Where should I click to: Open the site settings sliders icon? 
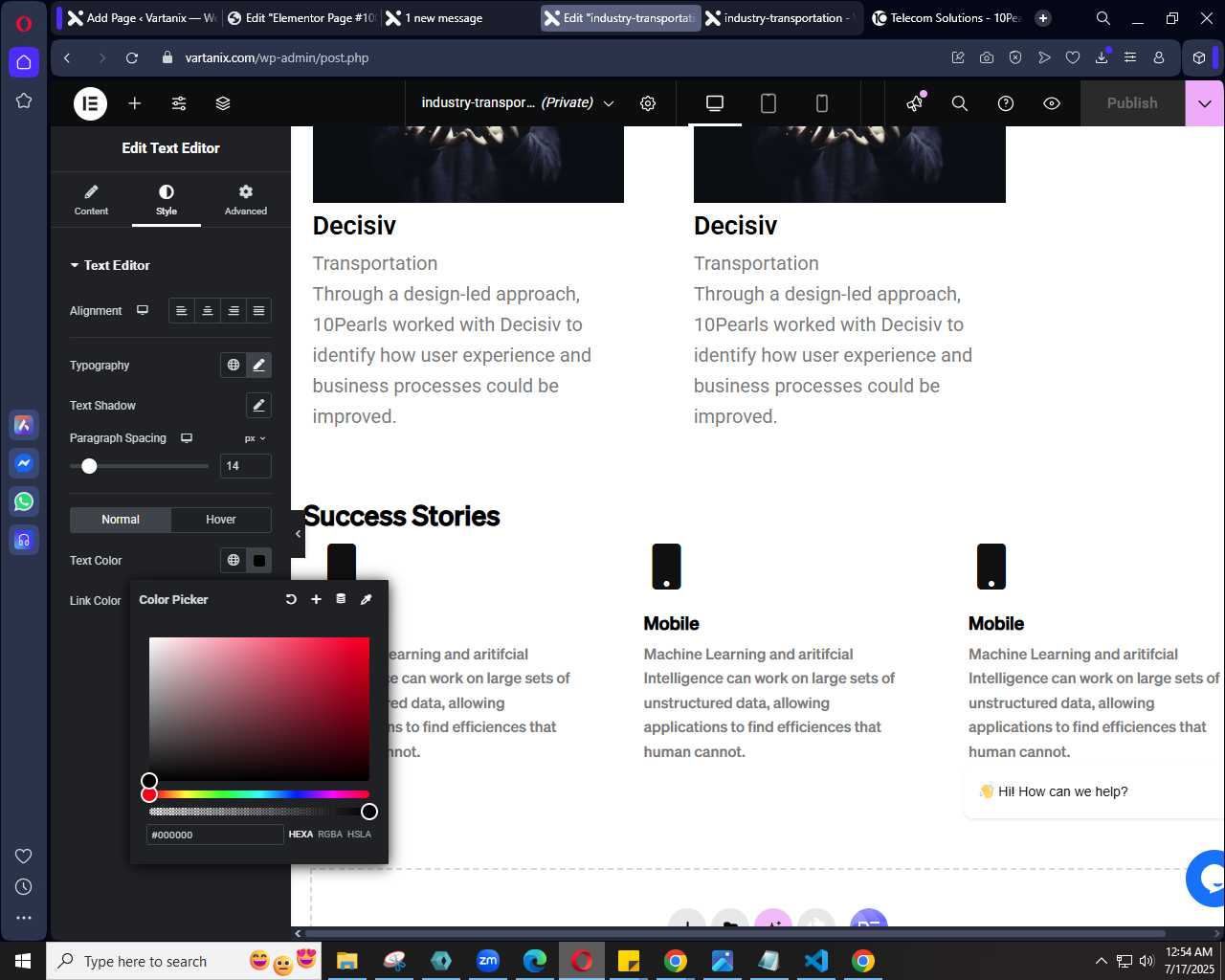pyautogui.click(x=179, y=103)
